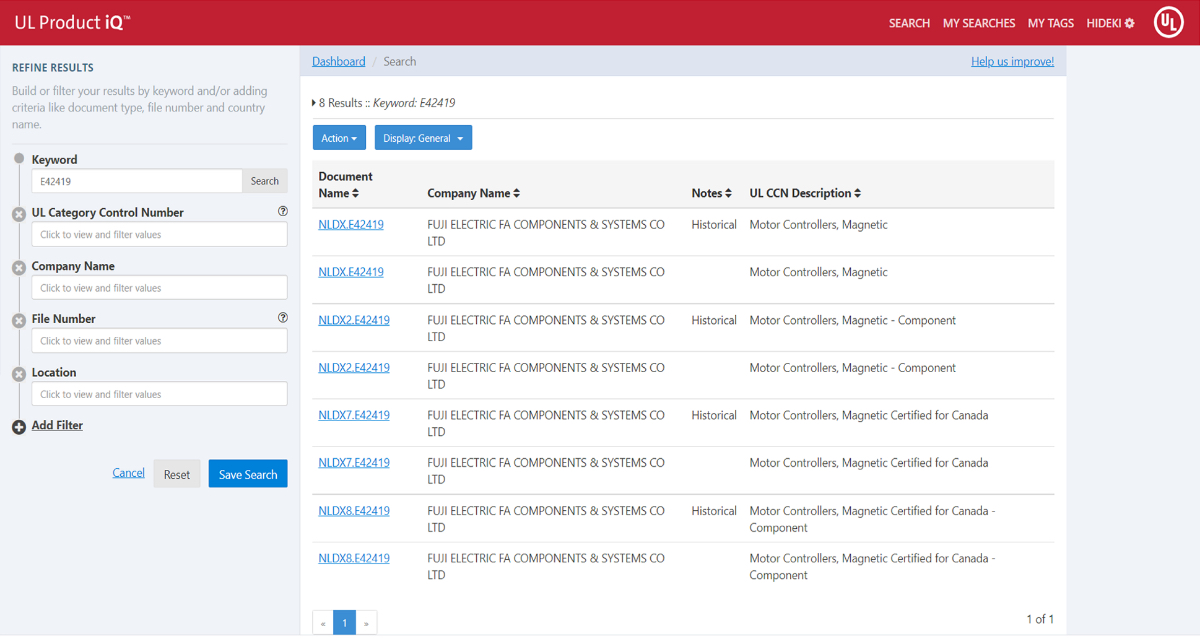The image size is (1200, 638).
Task: Open the Display: General dropdown
Action: pos(423,138)
